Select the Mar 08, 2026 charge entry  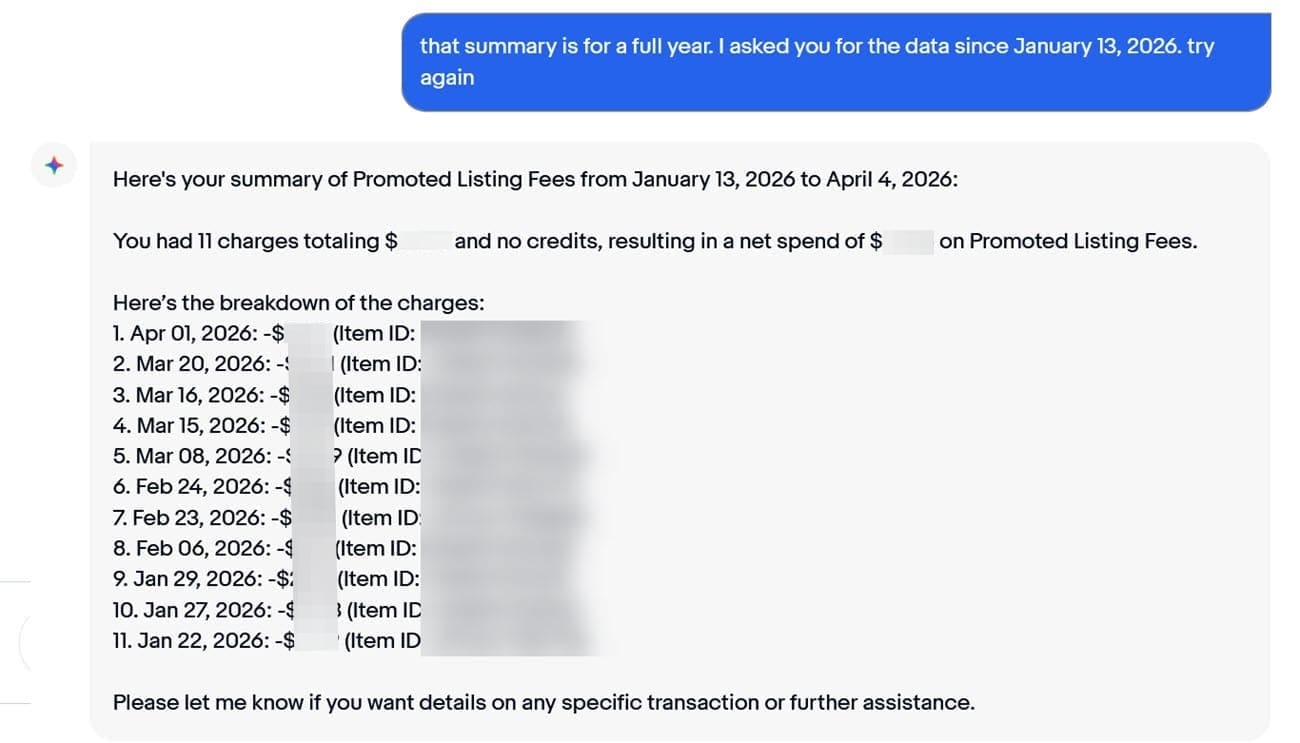[x=201, y=456]
